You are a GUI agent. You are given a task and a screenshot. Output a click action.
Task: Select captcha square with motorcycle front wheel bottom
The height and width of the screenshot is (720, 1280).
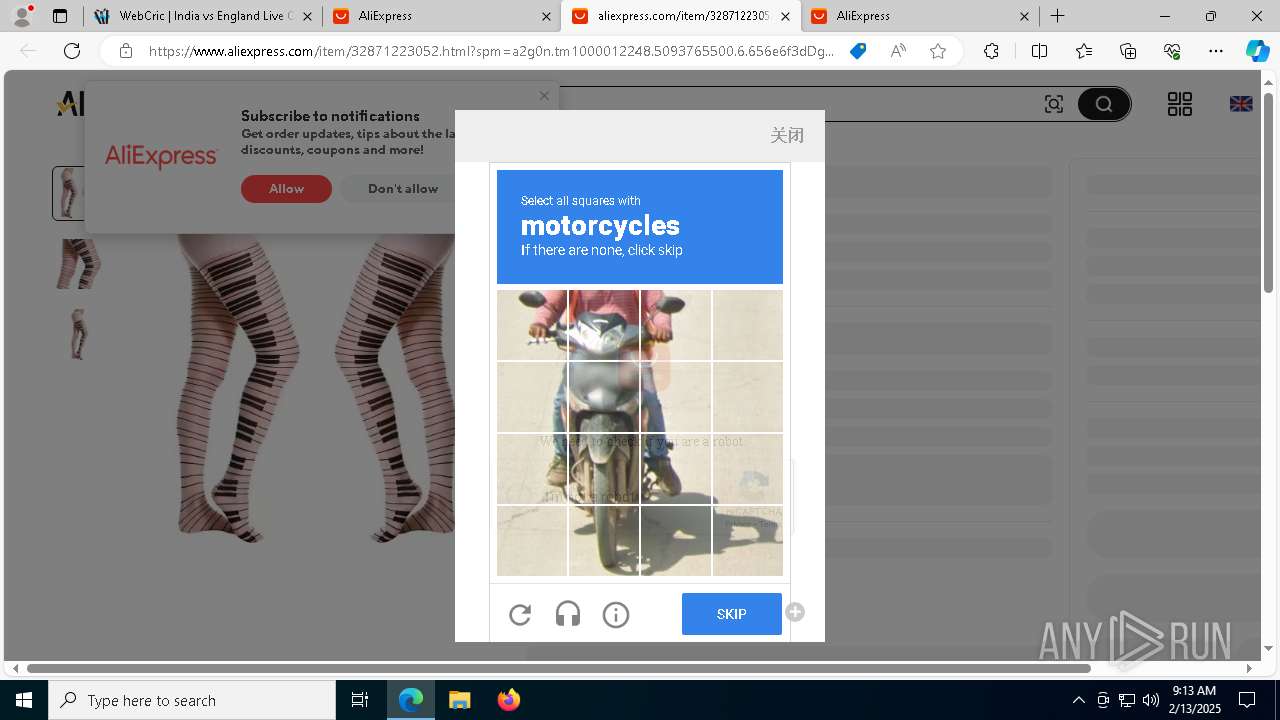[604, 541]
